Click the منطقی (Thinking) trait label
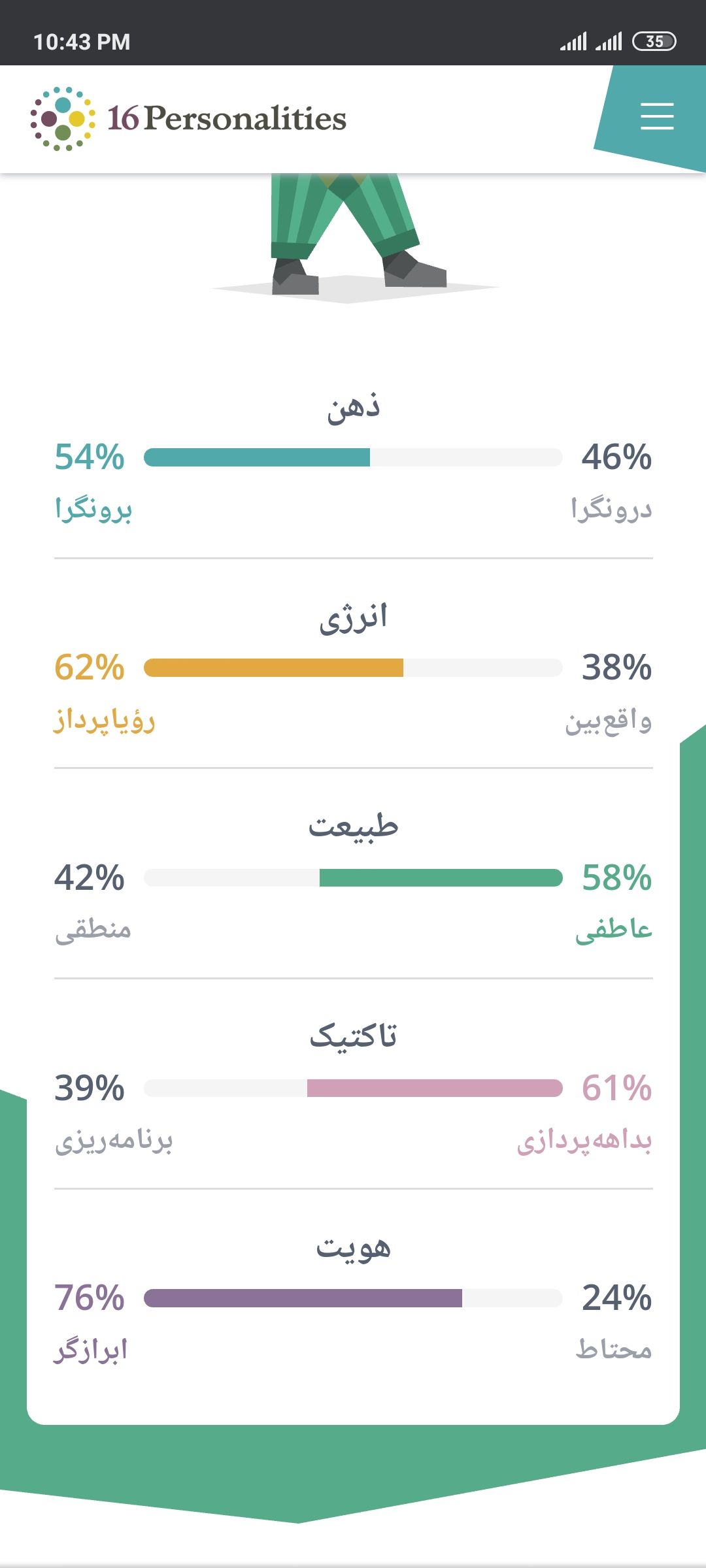The height and width of the screenshot is (1568, 706). [x=93, y=930]
